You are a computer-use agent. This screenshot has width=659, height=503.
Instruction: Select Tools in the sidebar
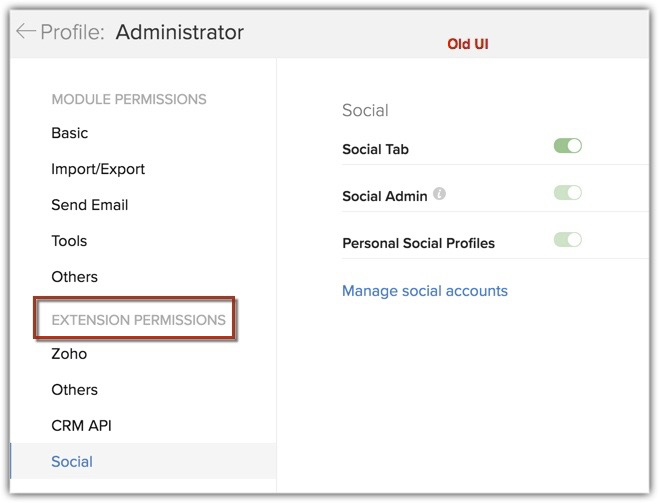[69, 241]
